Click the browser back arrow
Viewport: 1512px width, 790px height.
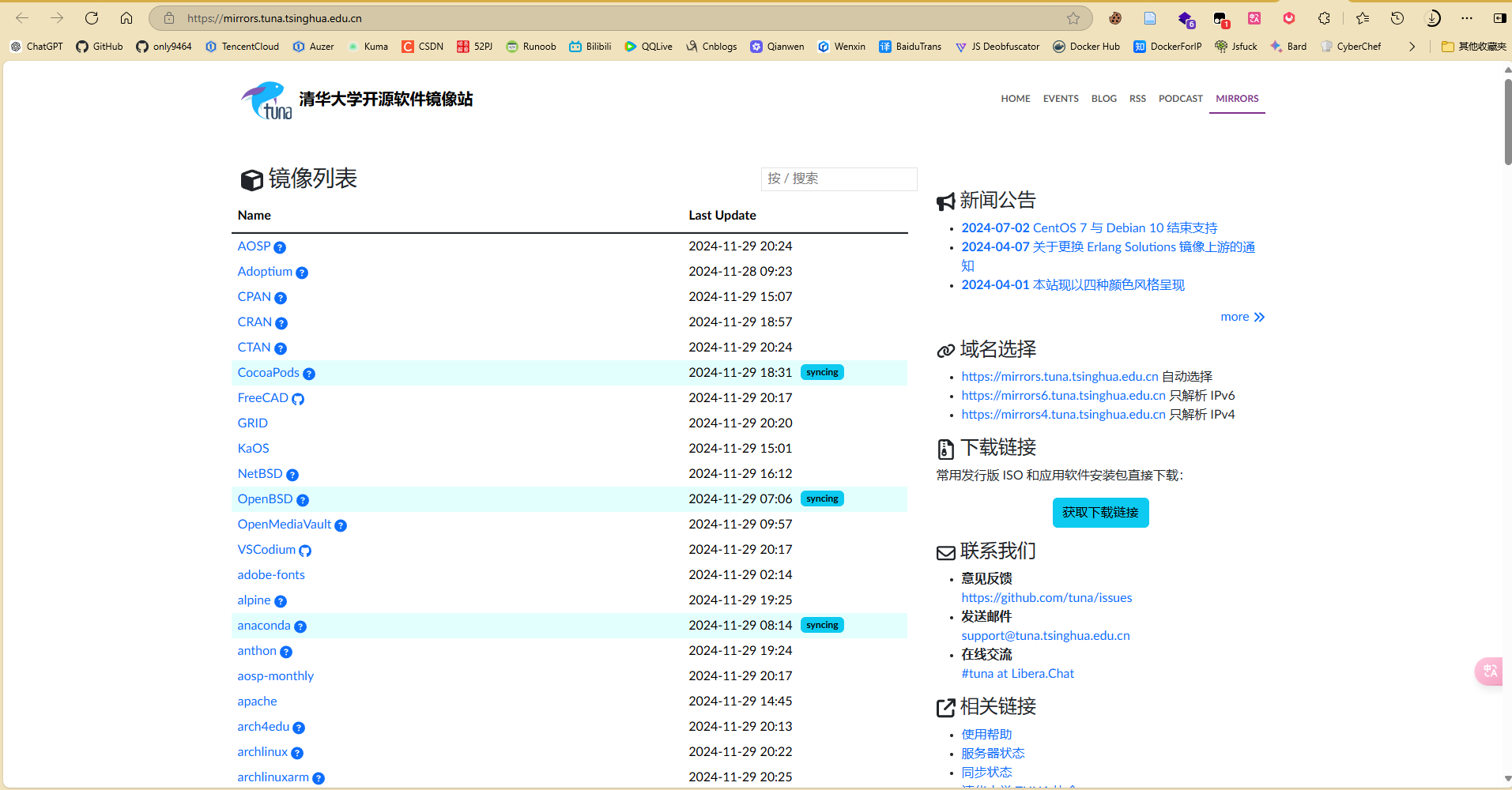pos(22,18)
